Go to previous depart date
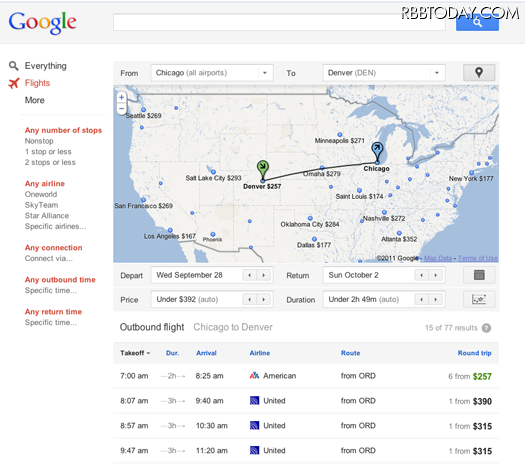Viewport: 525px width, 468px height. [249, 275]
